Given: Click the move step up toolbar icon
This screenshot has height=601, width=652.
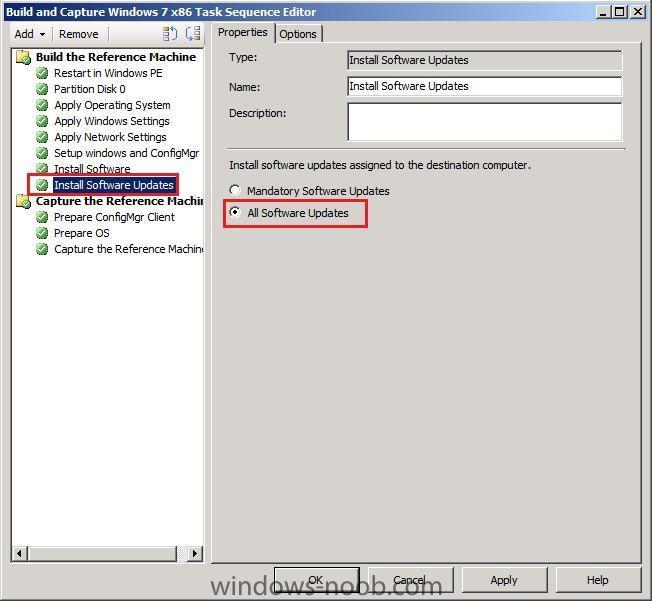Looking at the screenshot, I should point(170,34).
